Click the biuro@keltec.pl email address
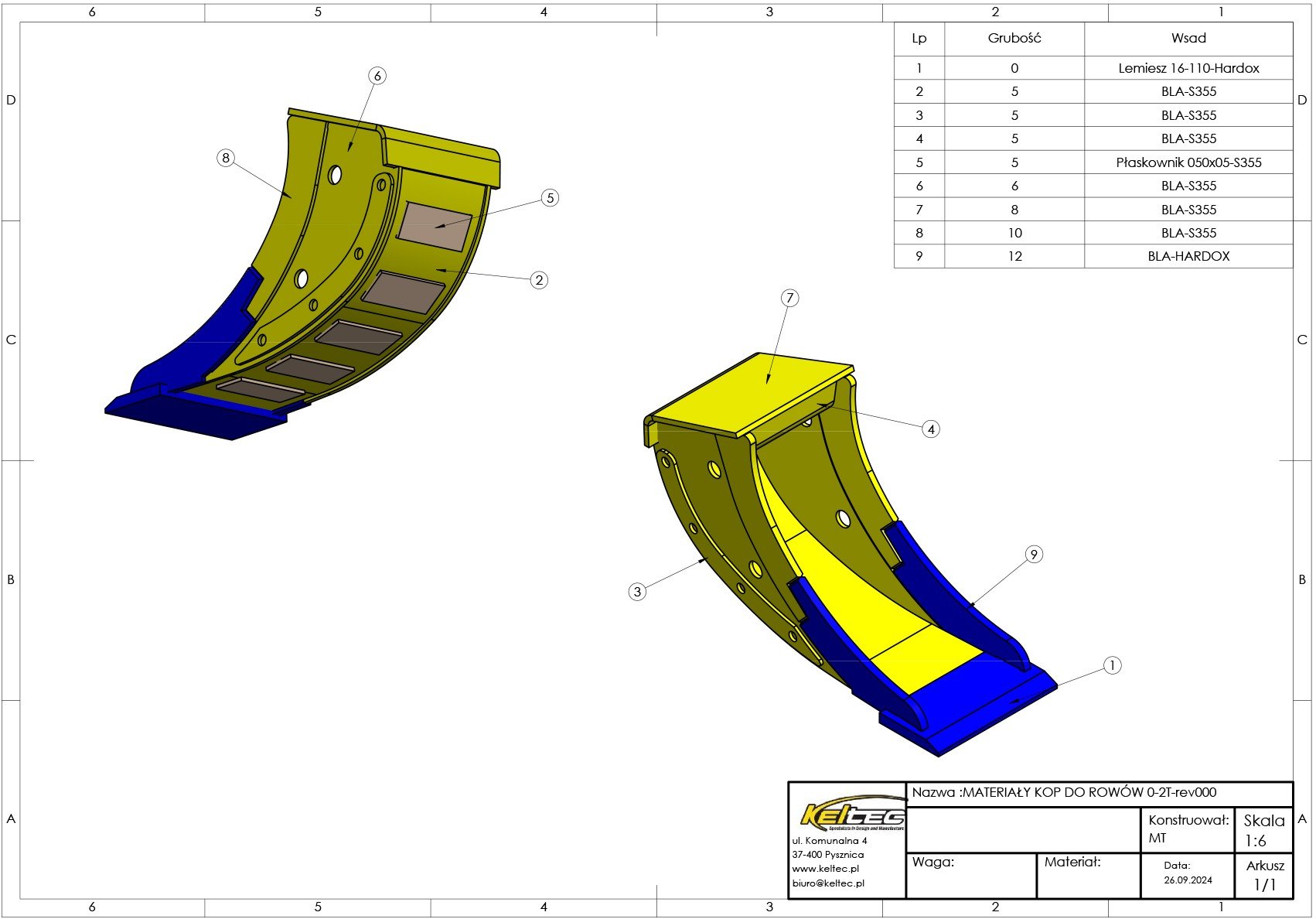1316x919 pixels. [x=828, y=883]
